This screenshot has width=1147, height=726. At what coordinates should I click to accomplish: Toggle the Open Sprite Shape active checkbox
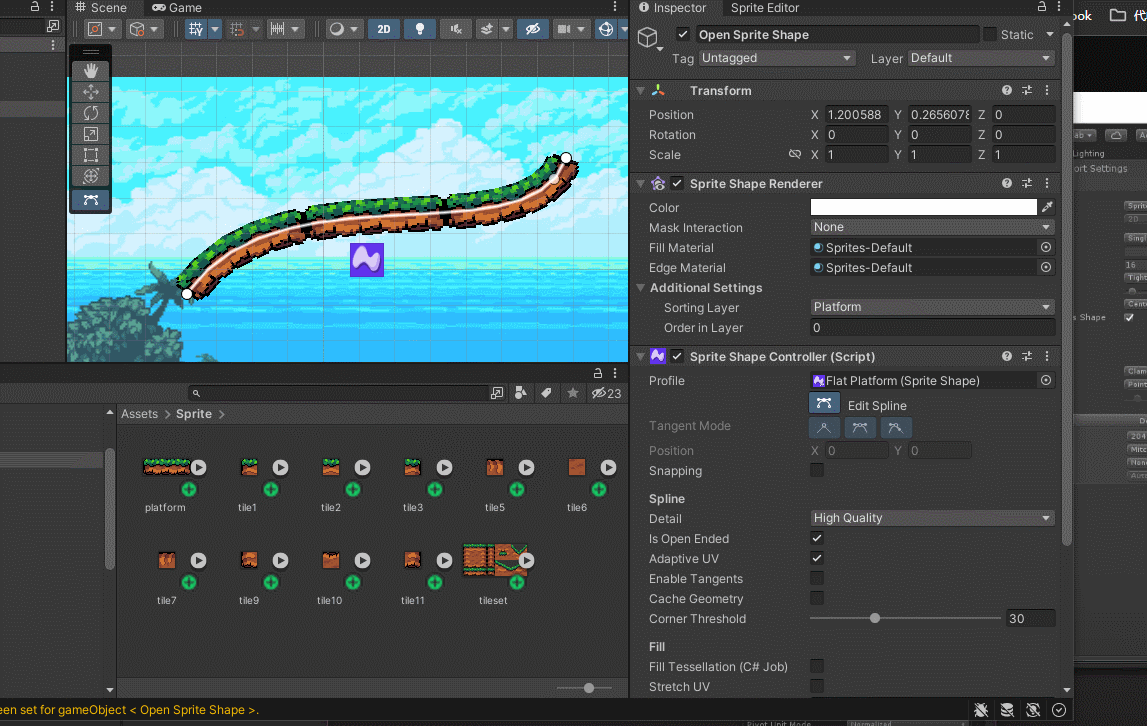tap(682, 34)
